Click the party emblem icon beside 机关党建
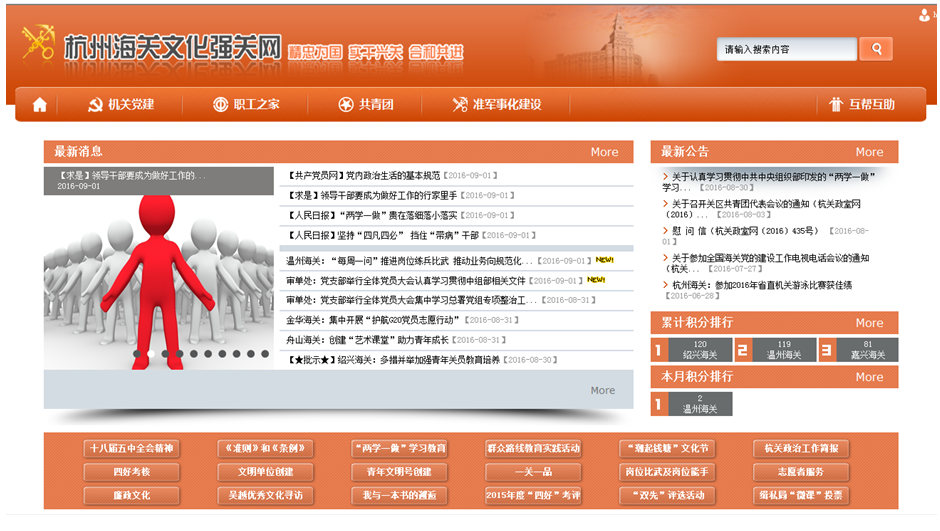 (95, 105)
